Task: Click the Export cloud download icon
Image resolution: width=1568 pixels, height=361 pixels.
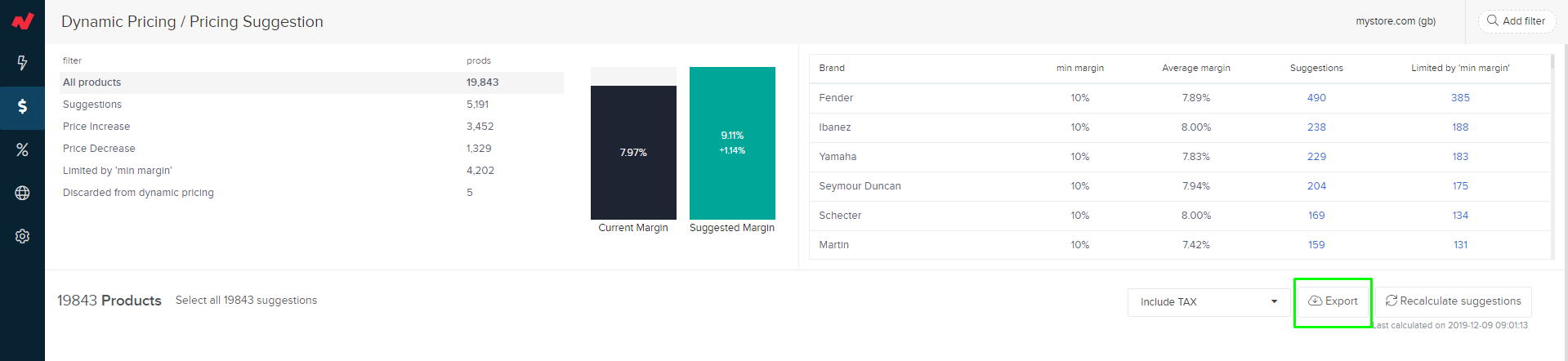Action: pyautogui.click(x=1315, y=301)
